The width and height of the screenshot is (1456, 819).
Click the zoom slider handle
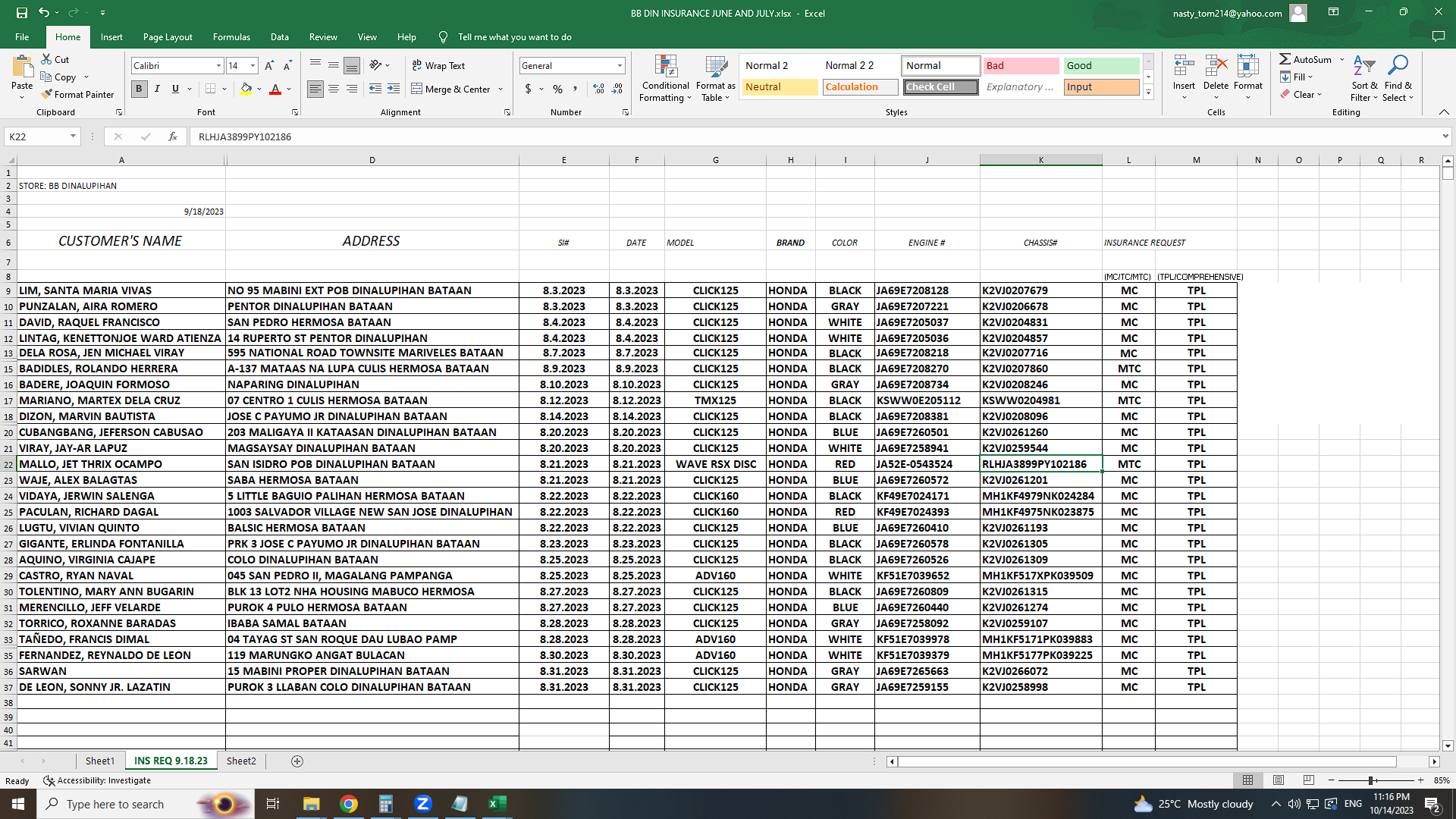1371,780
